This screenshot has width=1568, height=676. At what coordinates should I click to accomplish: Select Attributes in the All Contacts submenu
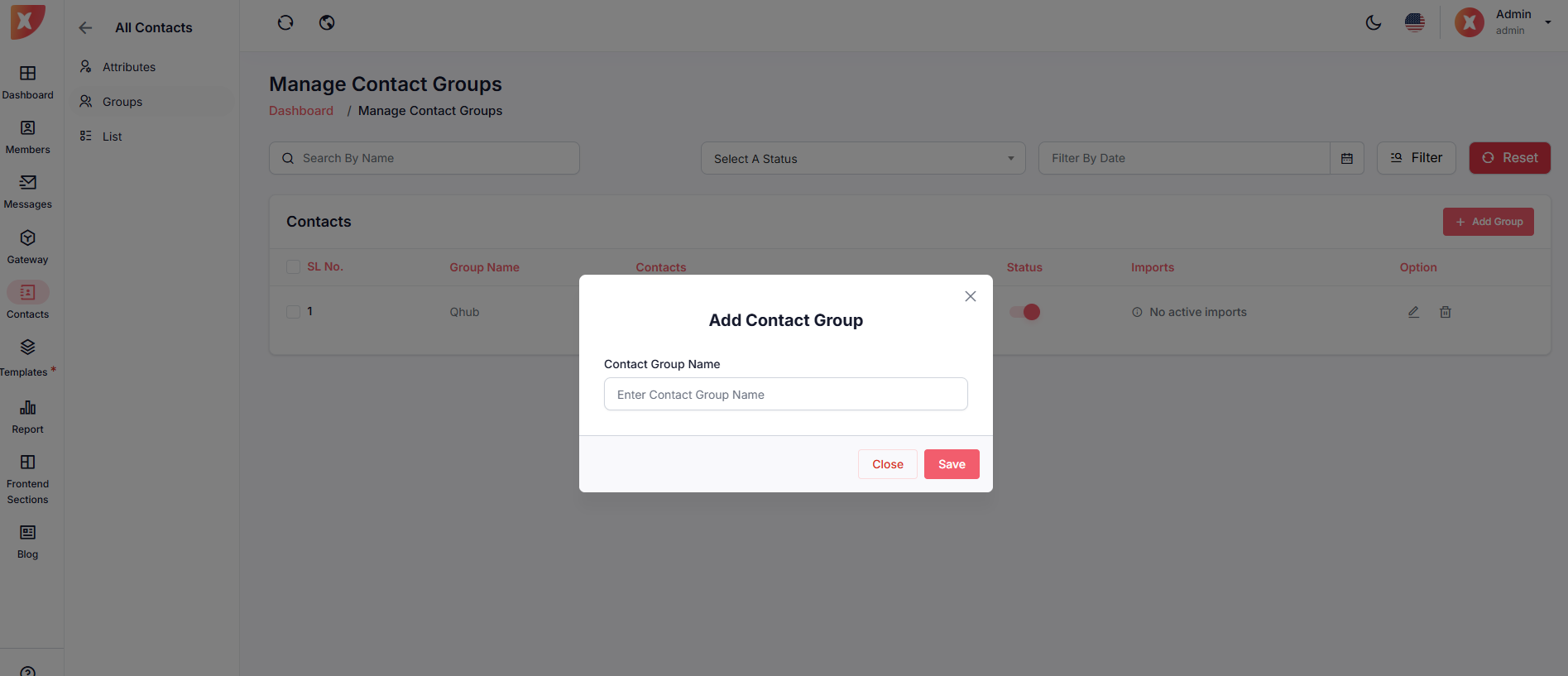tap(128, 67)
